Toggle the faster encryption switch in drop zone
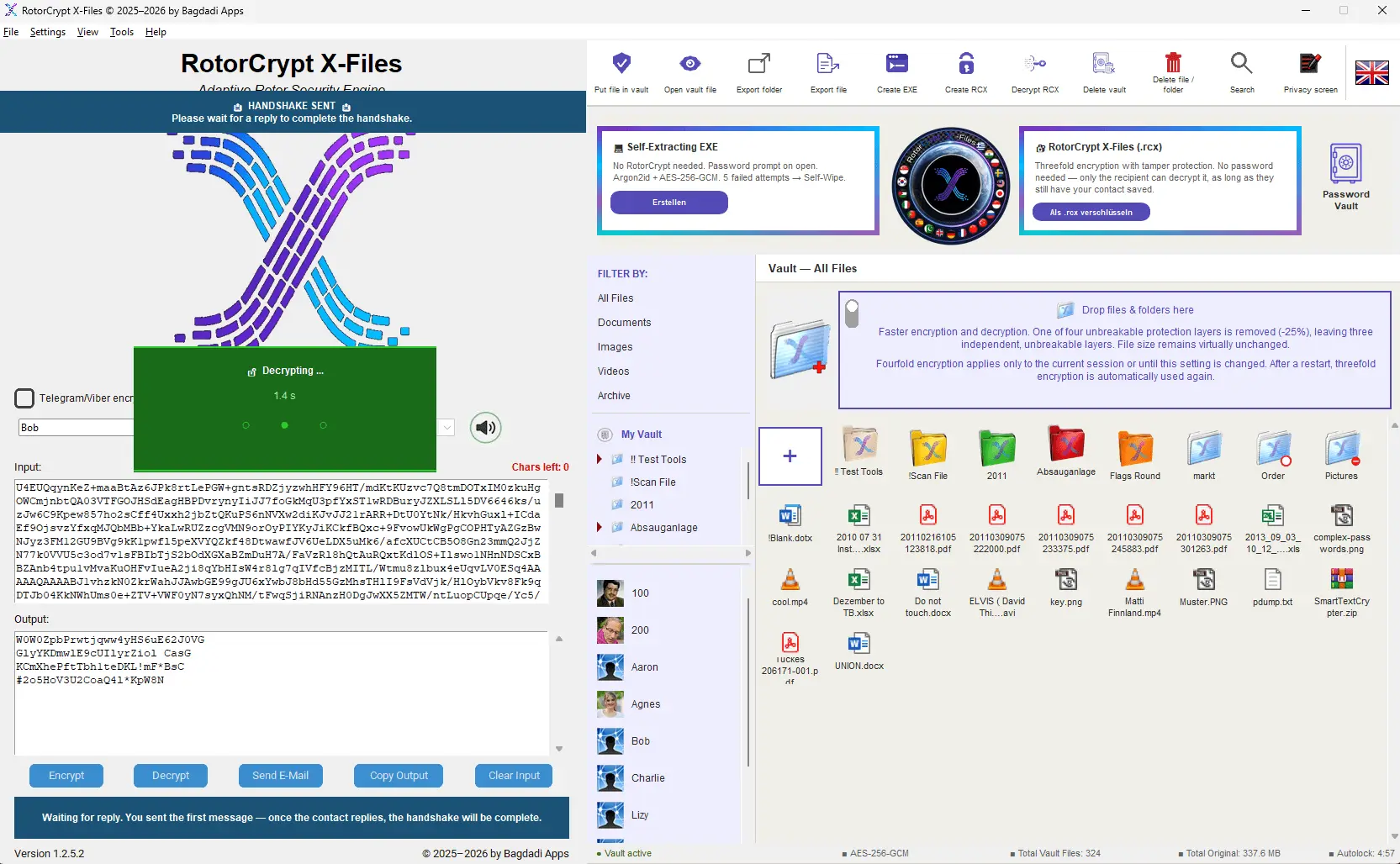Viewport: 1400px width, 864px height. point(852,313)
